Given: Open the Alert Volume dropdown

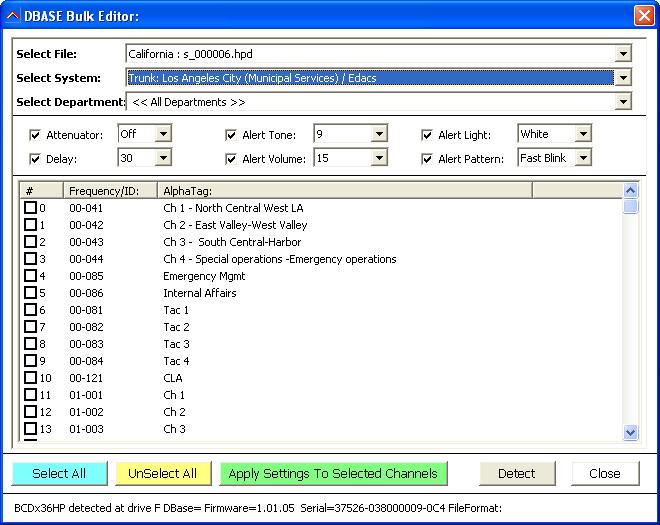Looking at the screenshot, I should (379, 158).
